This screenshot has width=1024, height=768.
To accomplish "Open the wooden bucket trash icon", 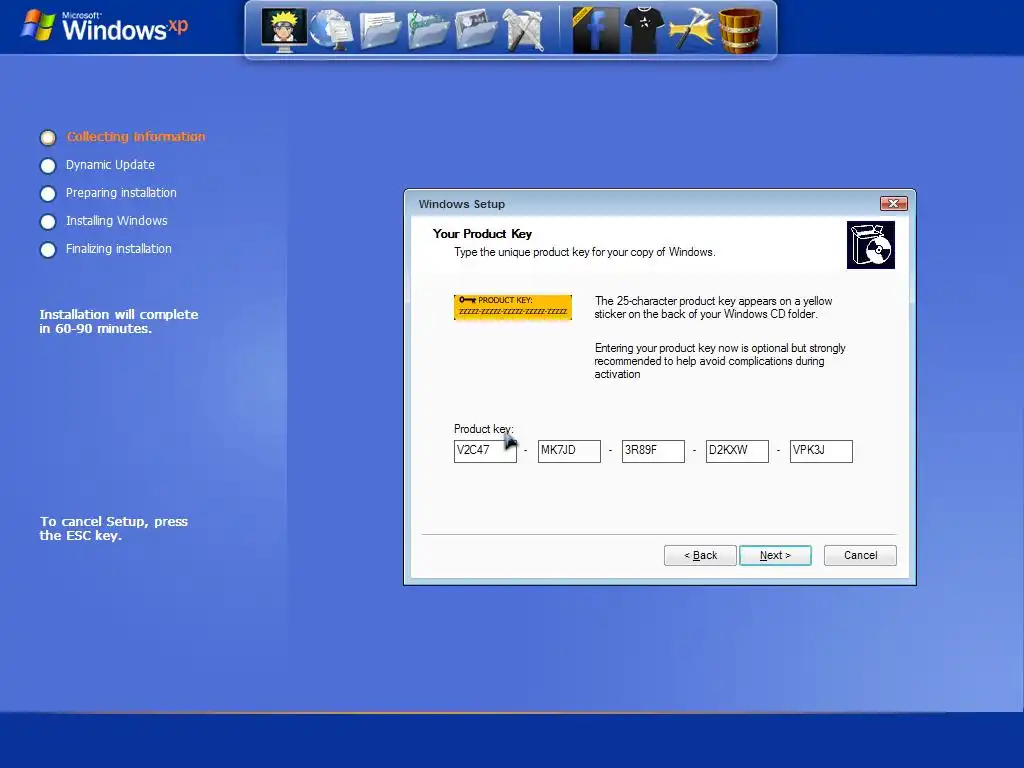I will tap(740, 30).
